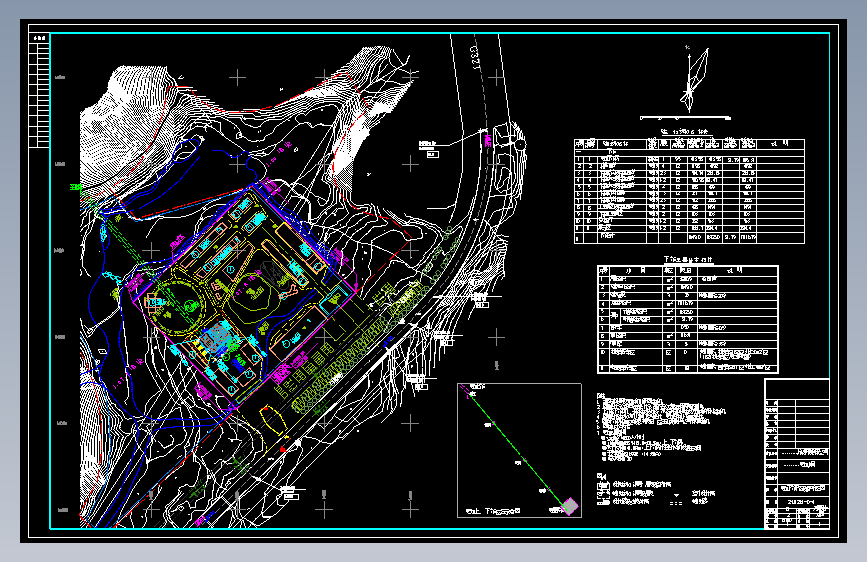Select the circle symbol beside road G321

coord(520,144)
